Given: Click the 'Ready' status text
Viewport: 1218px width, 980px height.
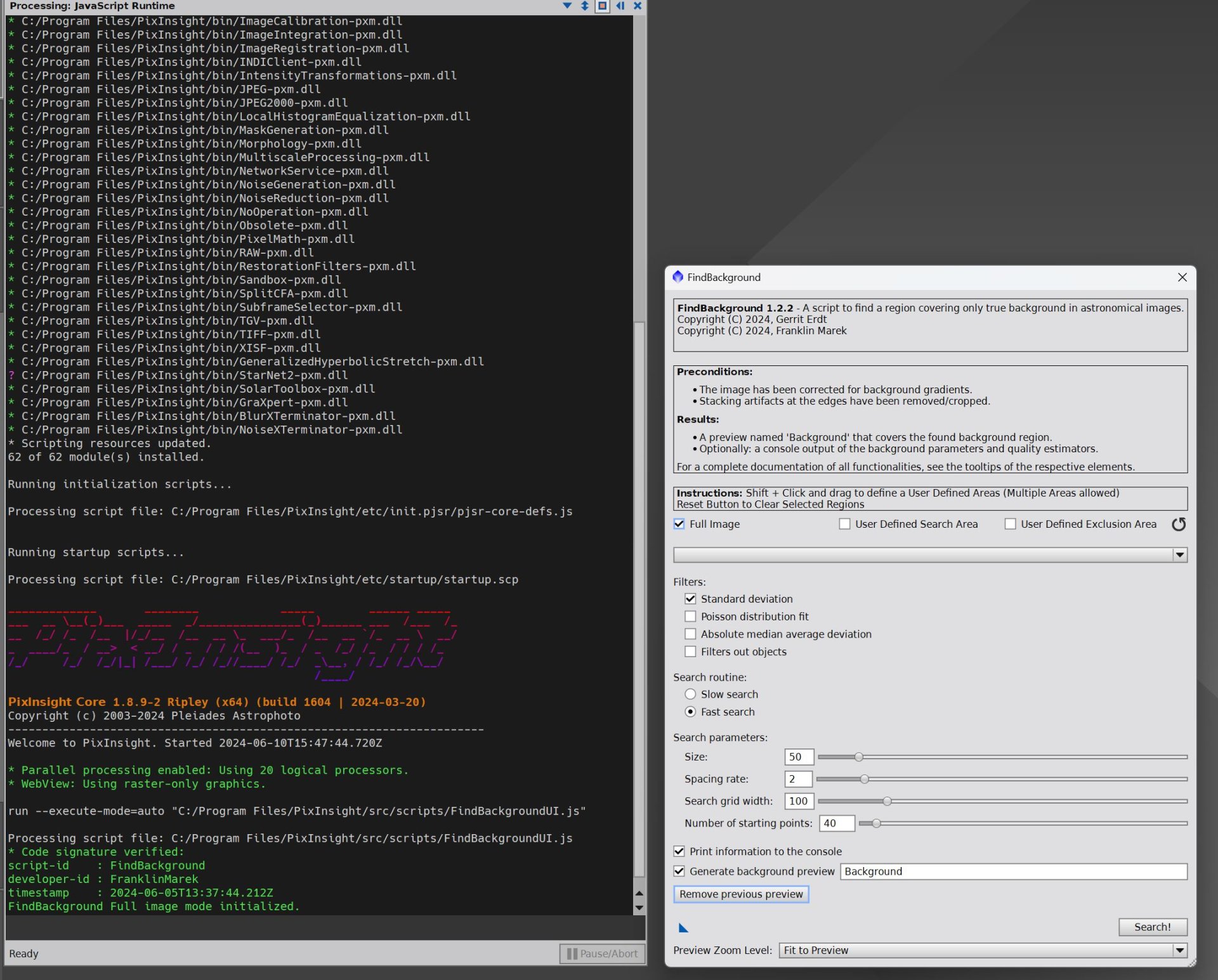Looking at the screenshot, I should click(x=23, y=953).
